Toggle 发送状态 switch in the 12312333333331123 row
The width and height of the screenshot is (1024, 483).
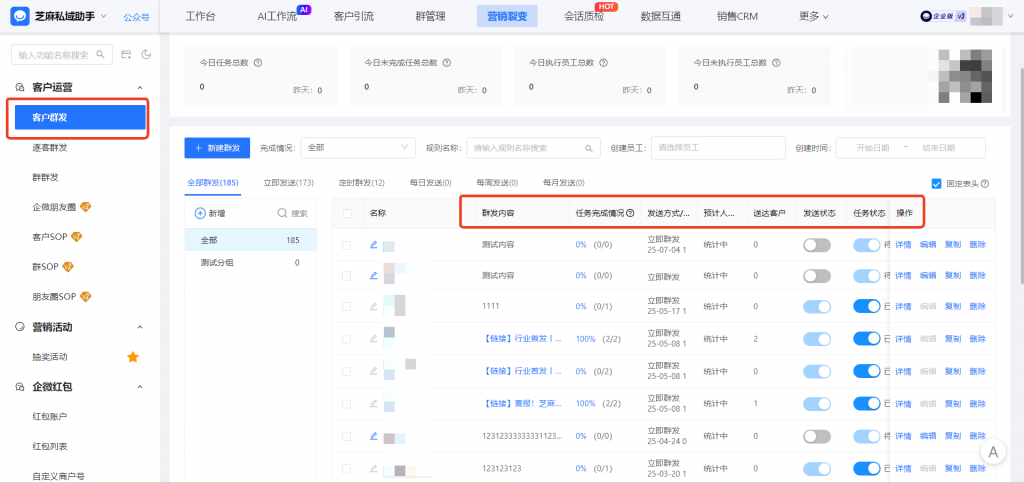tap(817, 435)
